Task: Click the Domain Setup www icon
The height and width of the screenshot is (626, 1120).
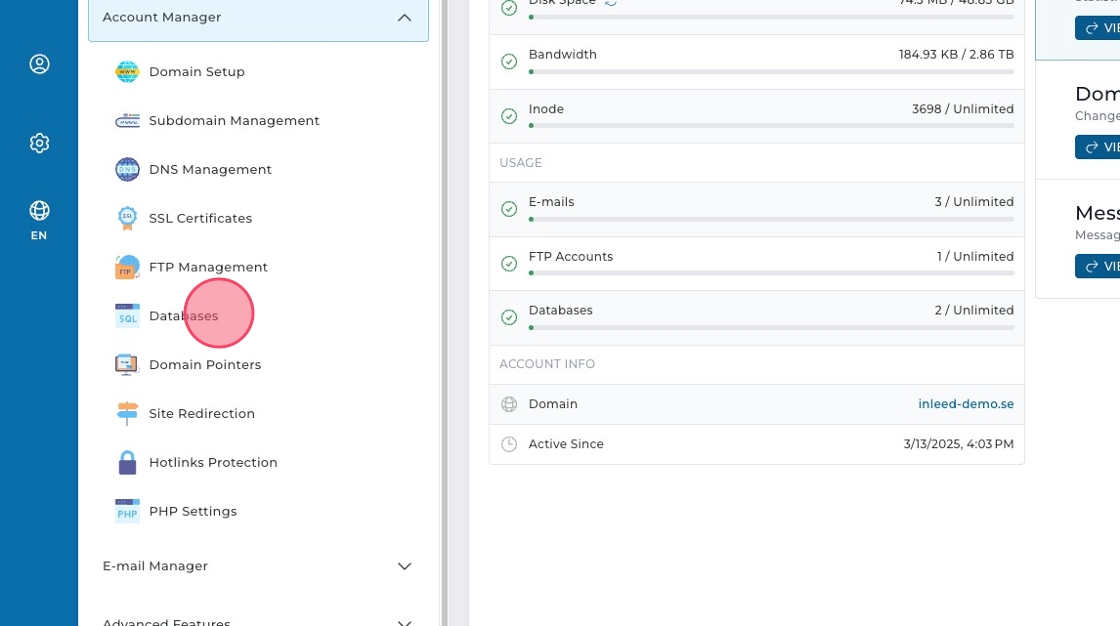Action: (x=127, y=72)
